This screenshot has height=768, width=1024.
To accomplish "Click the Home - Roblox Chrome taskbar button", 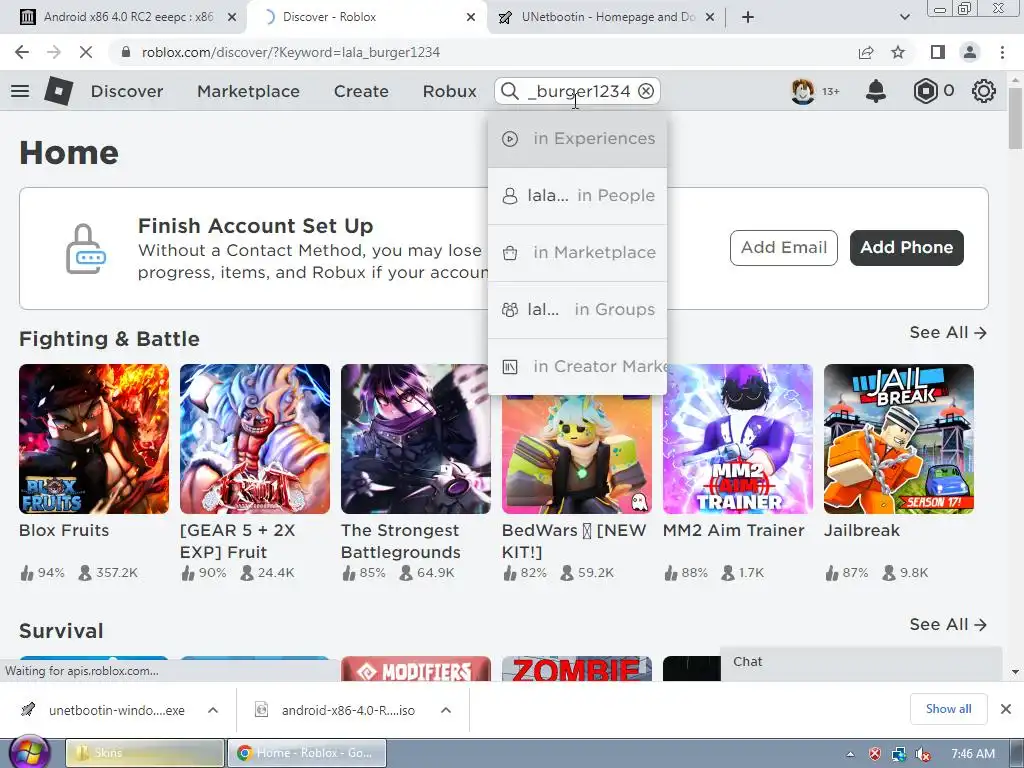I will point(306,753).
